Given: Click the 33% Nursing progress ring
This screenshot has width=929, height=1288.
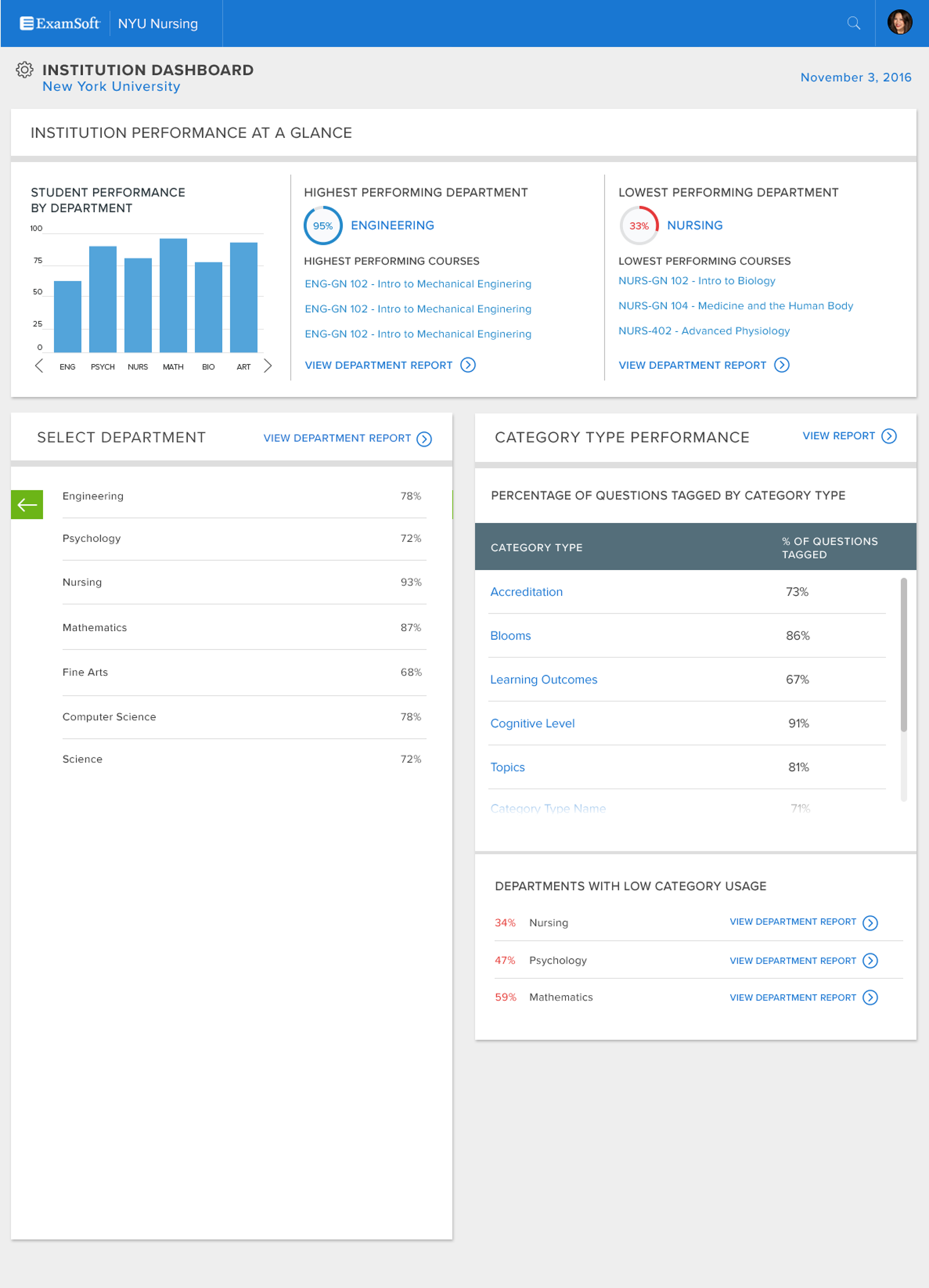Looking at the screenshot, I should click(x=639, y=226).
